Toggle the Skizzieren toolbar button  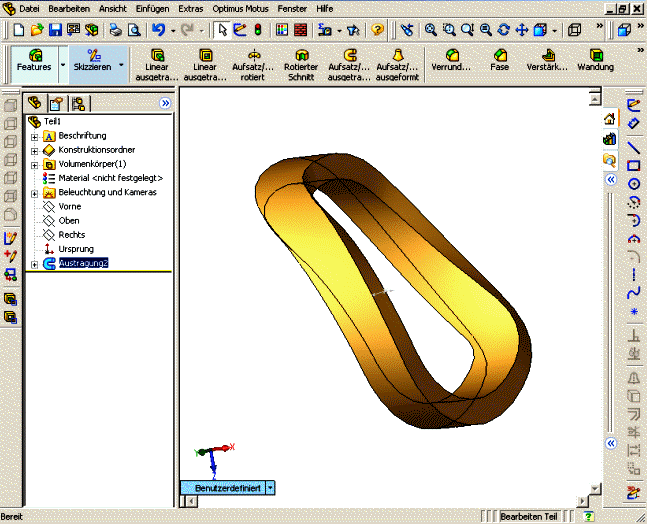pyautogui.click(x=93, y=62)
